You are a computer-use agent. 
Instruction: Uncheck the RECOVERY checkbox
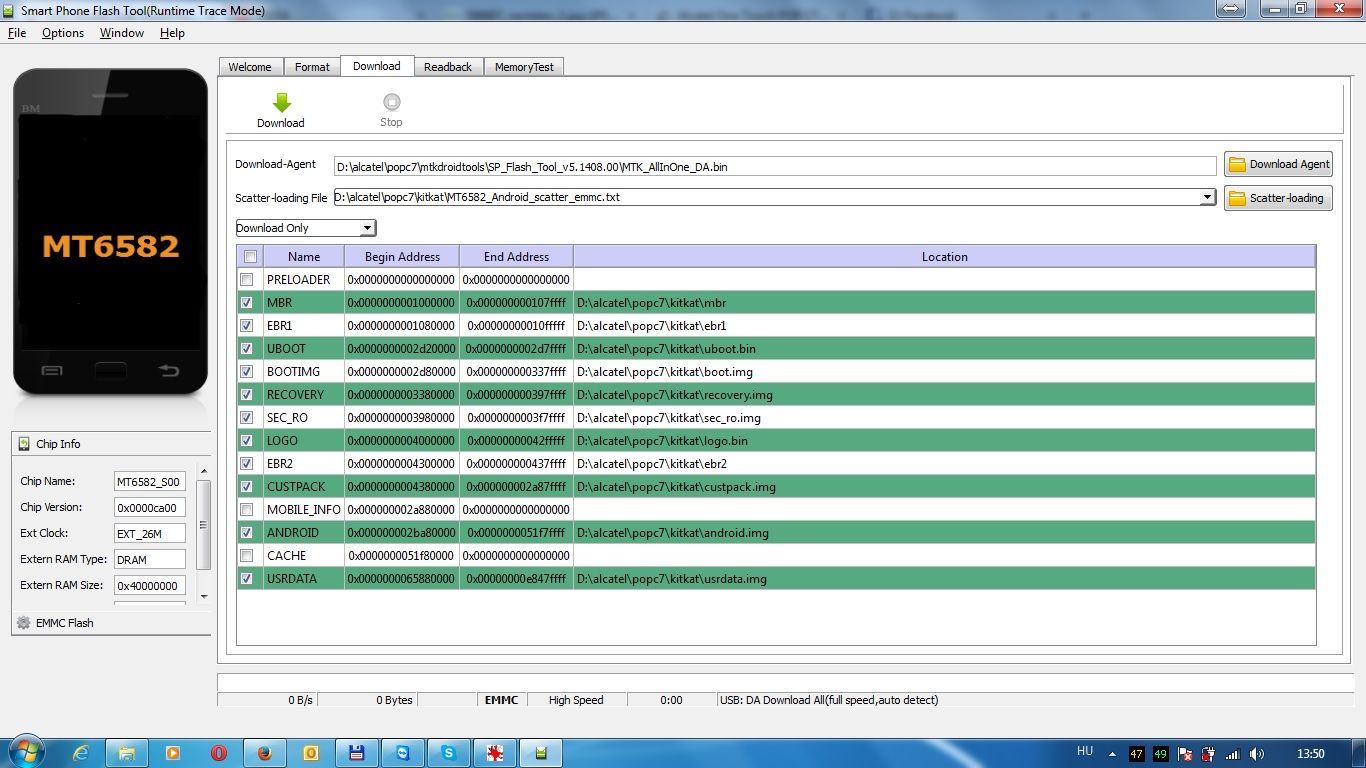[x=247, y=395]
